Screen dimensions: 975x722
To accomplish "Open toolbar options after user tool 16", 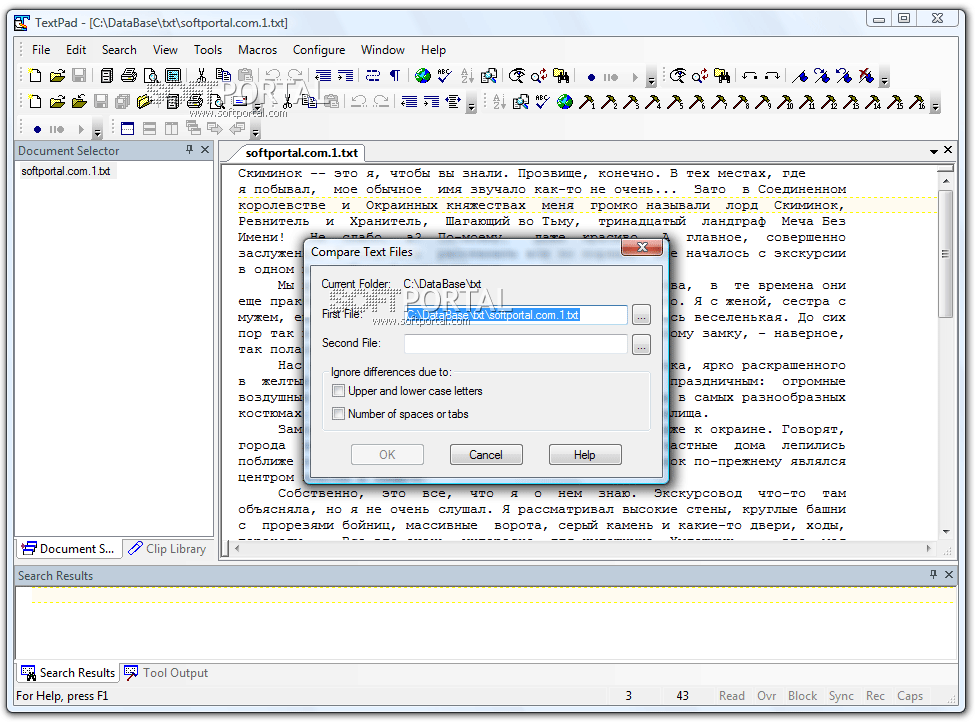I will (936, 104).
